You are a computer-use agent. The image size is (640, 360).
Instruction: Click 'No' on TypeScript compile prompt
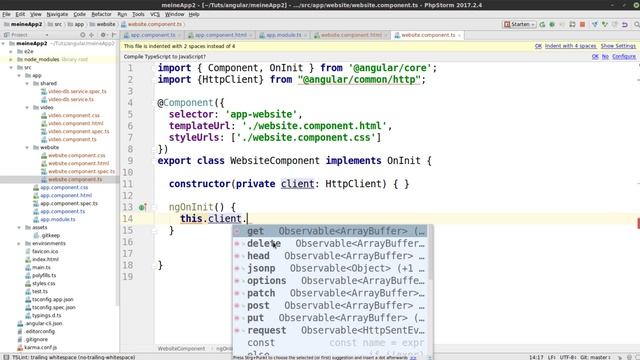(605, 57)
